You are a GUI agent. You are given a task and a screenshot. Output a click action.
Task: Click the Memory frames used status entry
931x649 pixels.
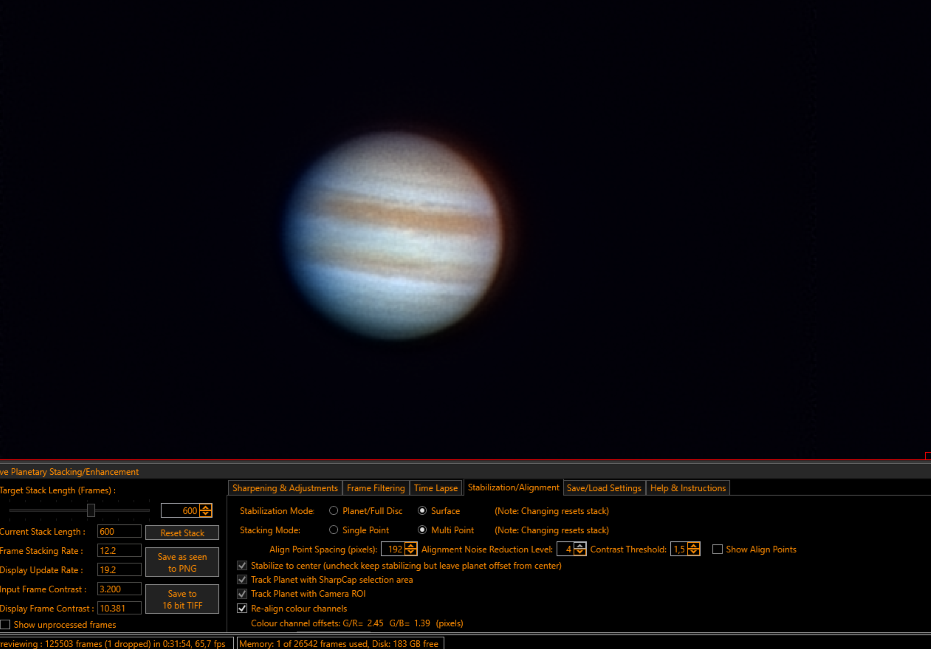coord(340,644)
